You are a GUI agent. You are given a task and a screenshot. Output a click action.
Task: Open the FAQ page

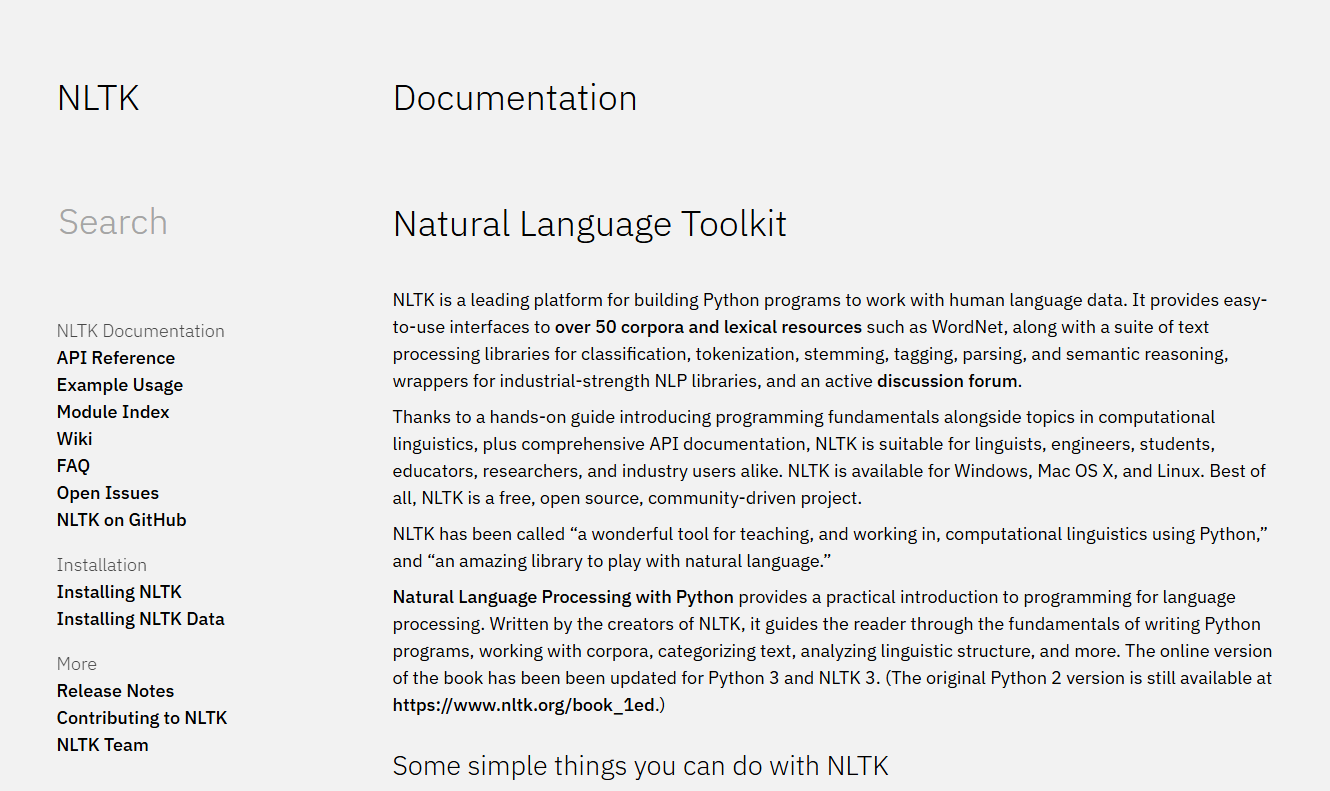pos(73,466)
